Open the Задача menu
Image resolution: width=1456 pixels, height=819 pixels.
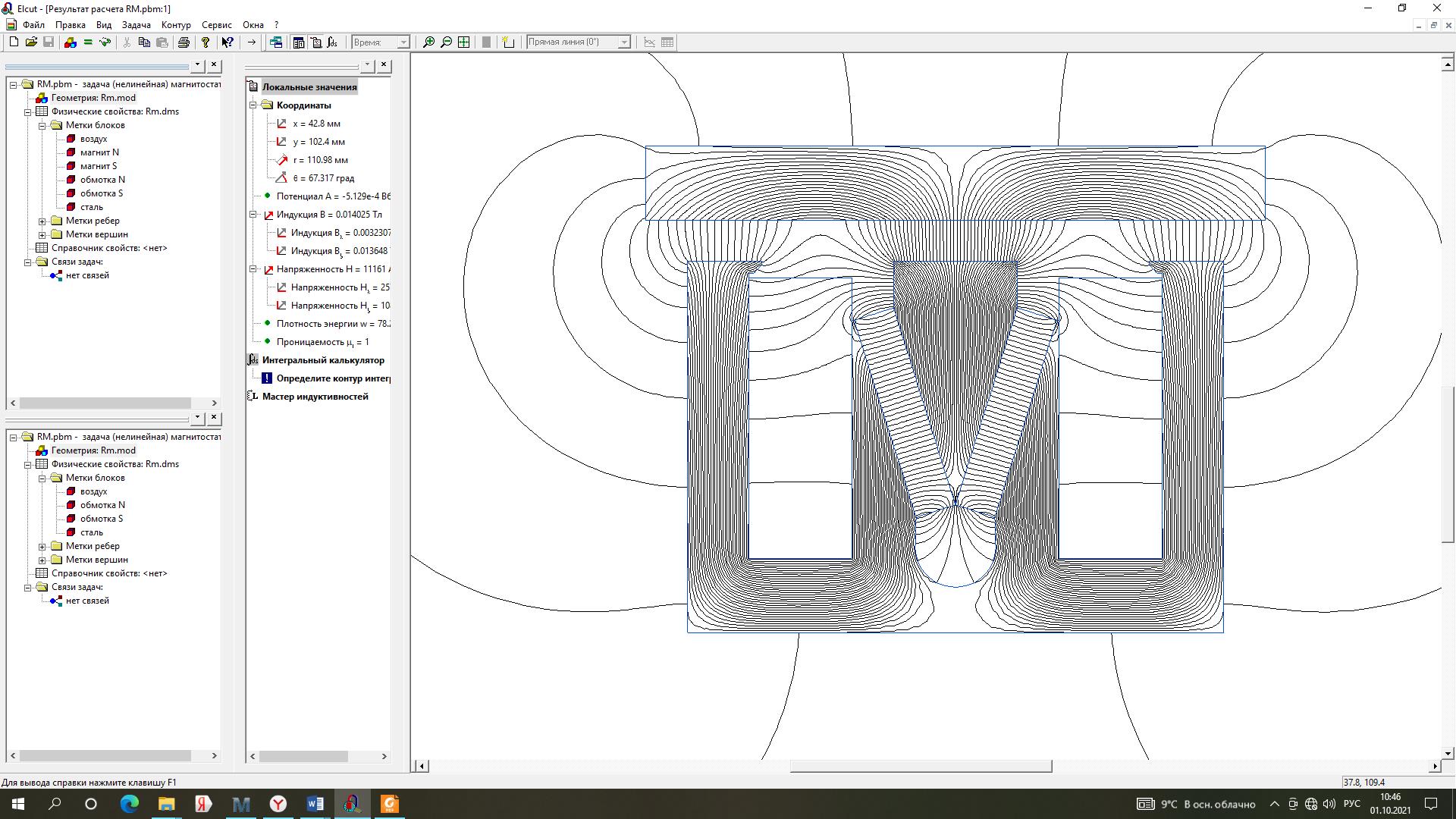click(136, 25)
